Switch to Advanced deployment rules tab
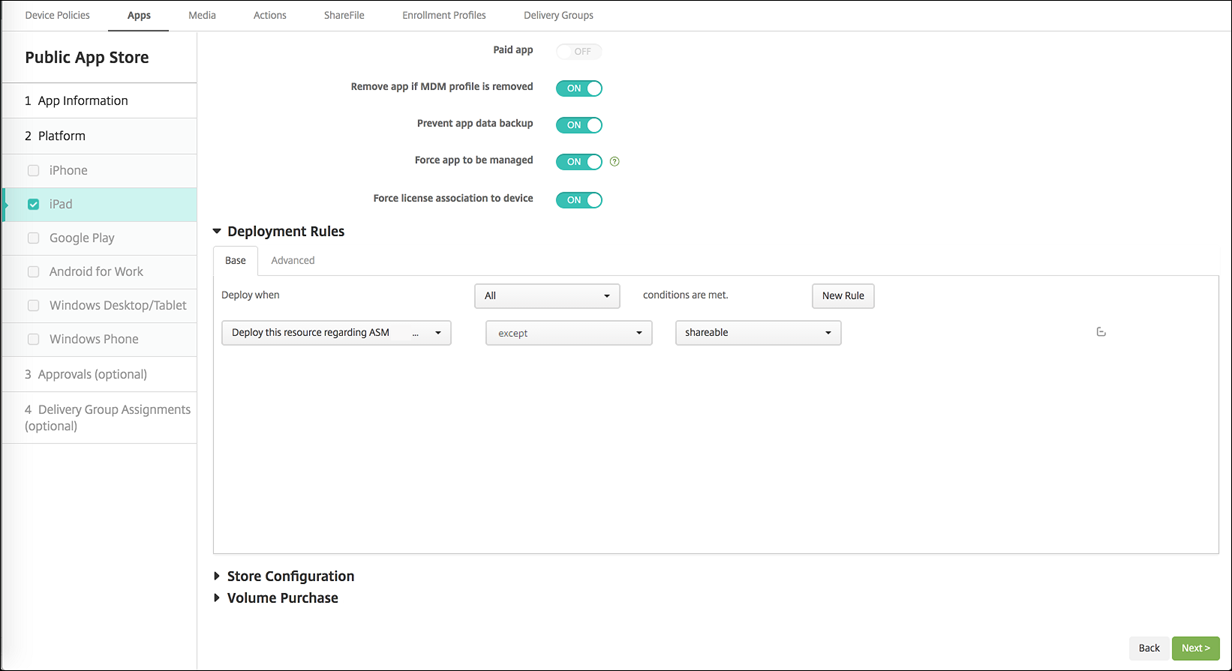 pos(293,260)
